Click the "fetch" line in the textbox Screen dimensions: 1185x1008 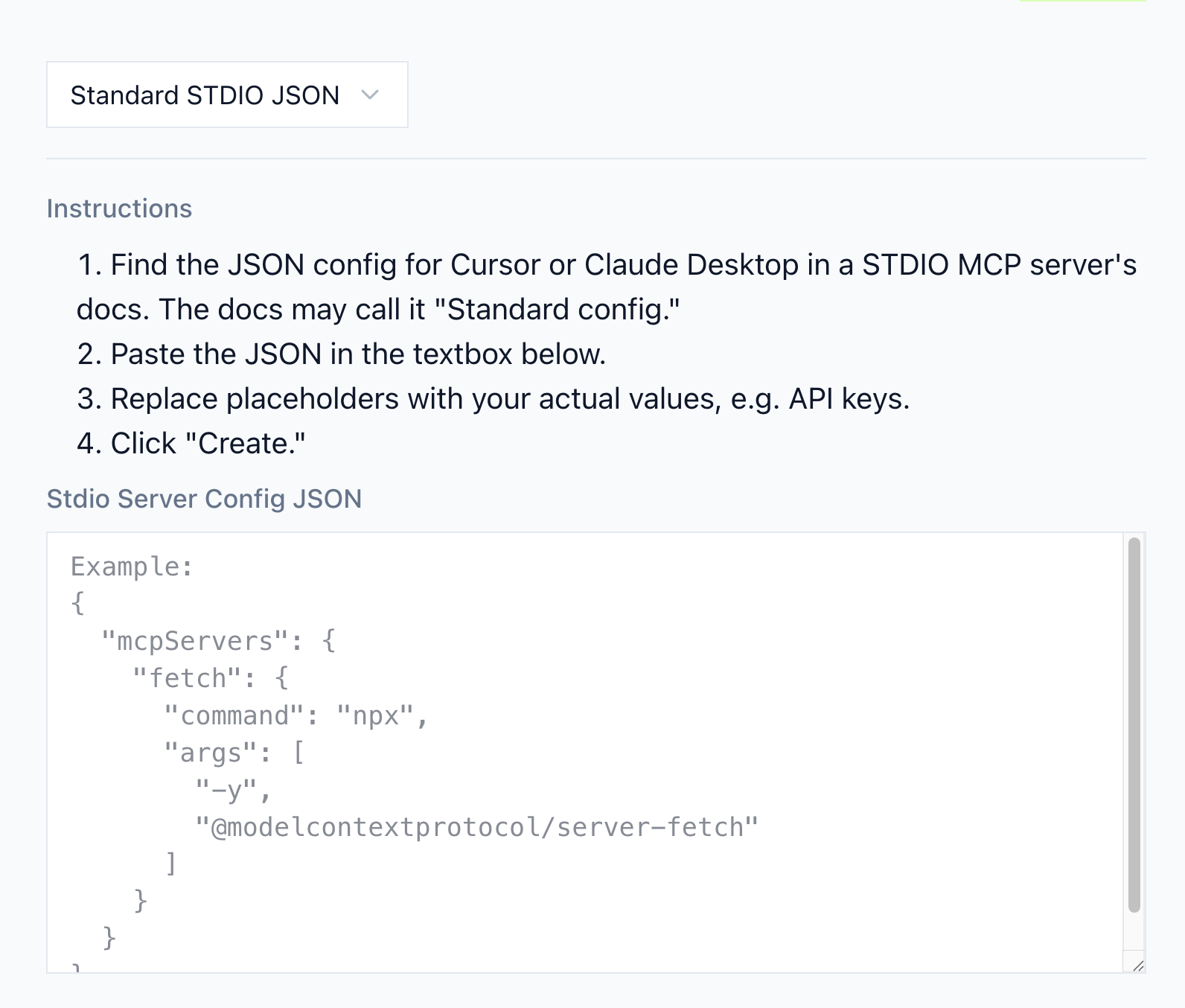210,678
